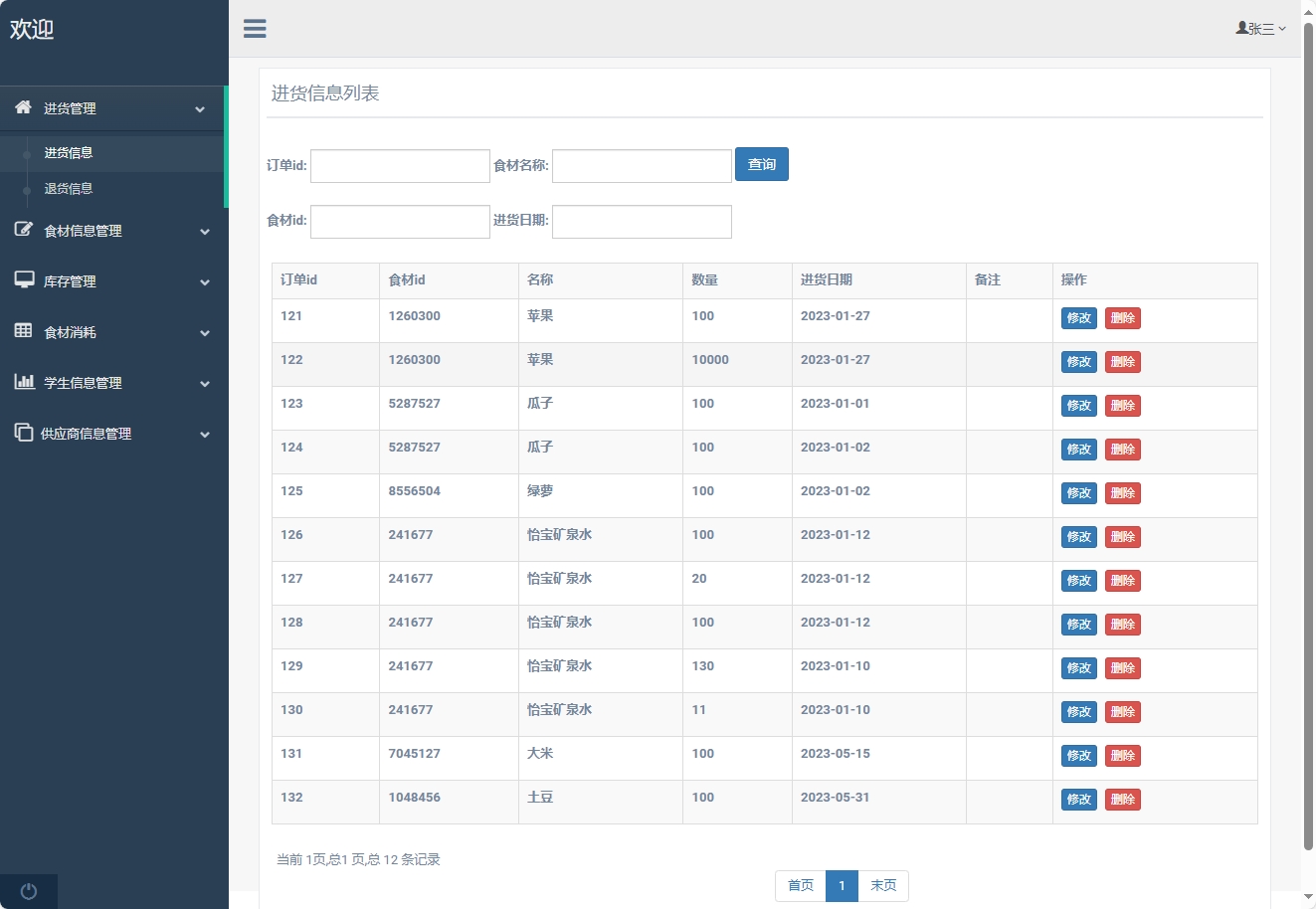
Task: Click the table icon beside 食材消耗
Action: [x=24, y=331]
